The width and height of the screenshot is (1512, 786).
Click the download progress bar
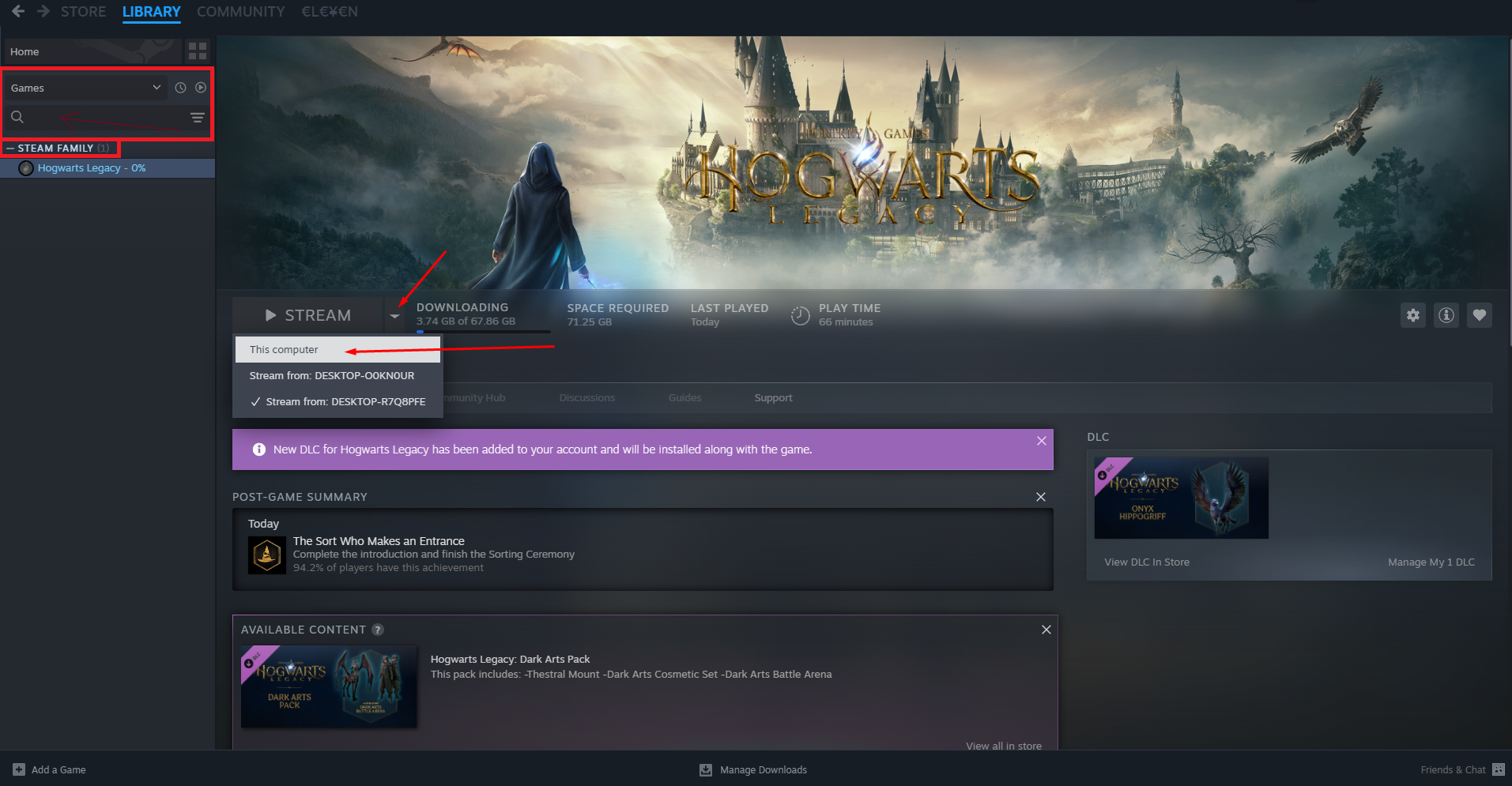[x=484, y=332]
